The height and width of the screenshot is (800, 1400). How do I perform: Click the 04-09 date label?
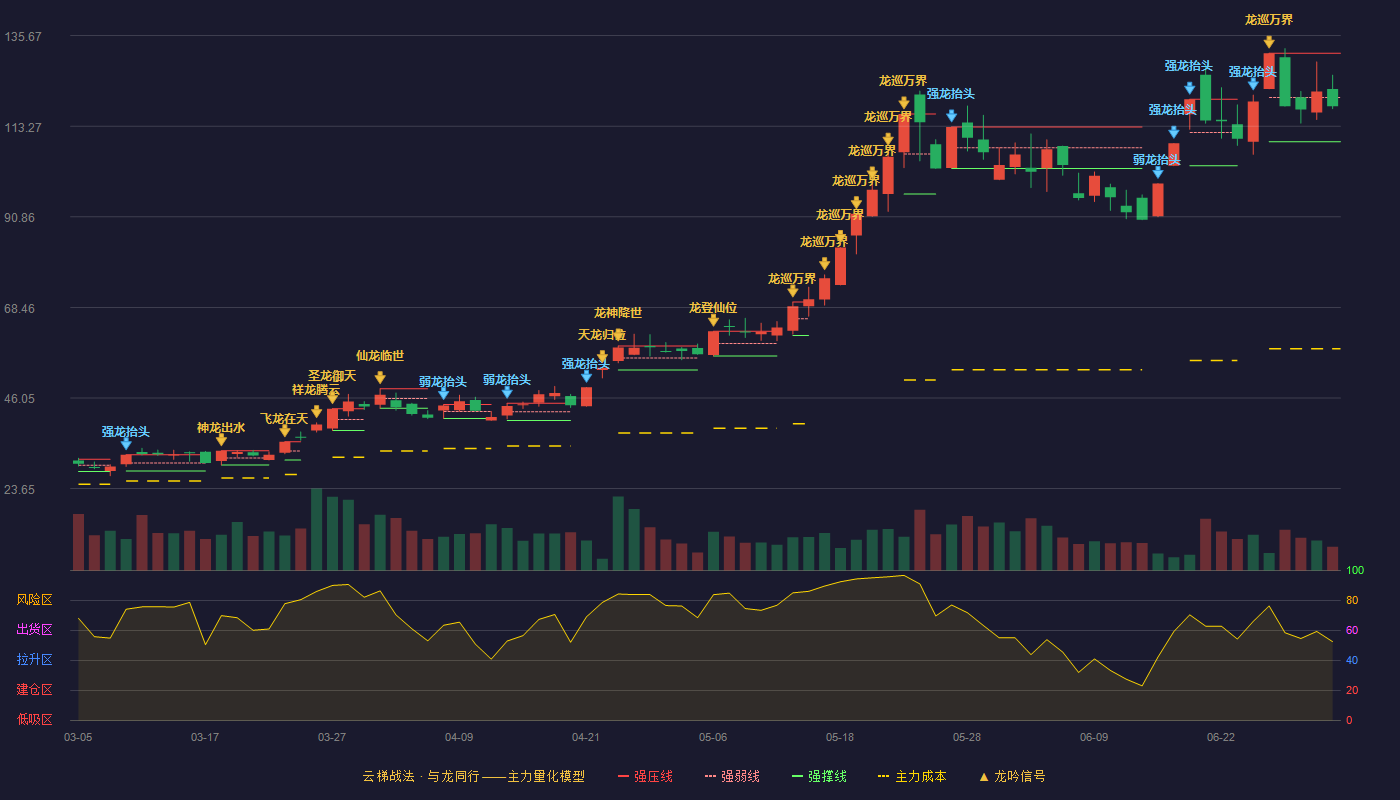(459, 737)
